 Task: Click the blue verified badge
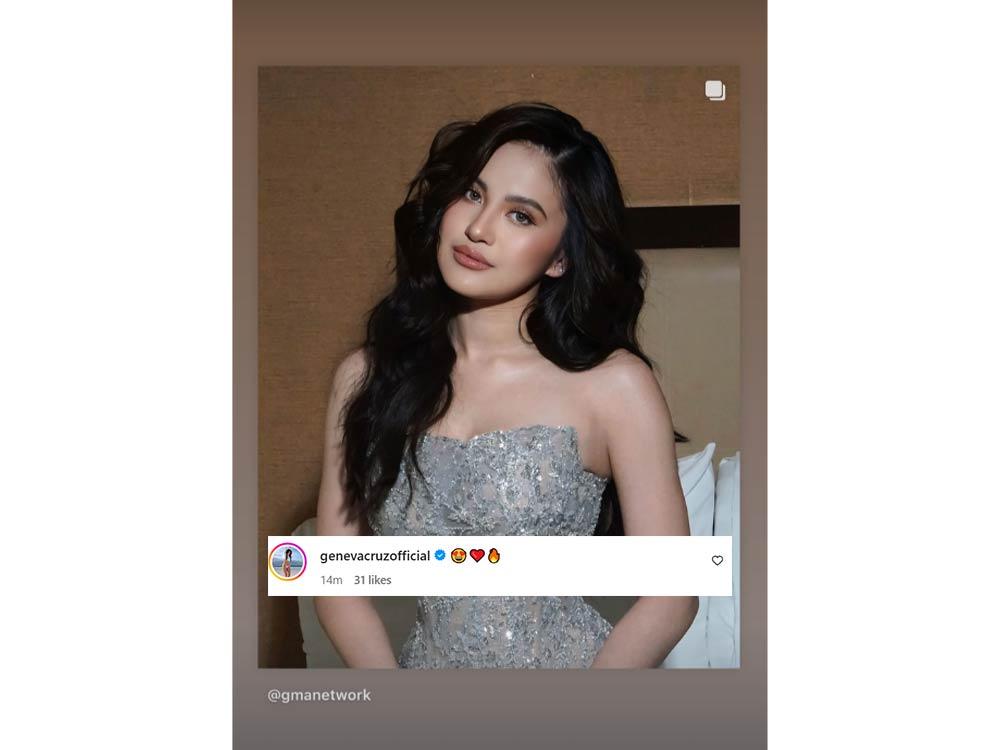440,555
